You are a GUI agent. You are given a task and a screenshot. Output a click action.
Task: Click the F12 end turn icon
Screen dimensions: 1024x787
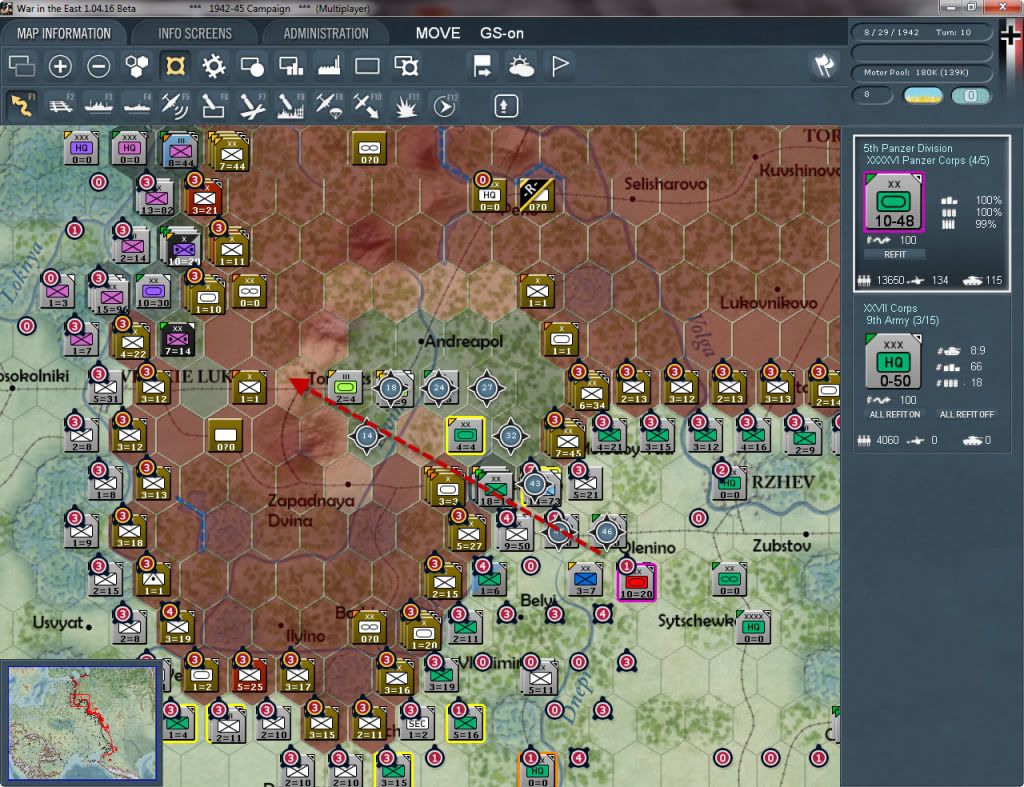(444, 105)
